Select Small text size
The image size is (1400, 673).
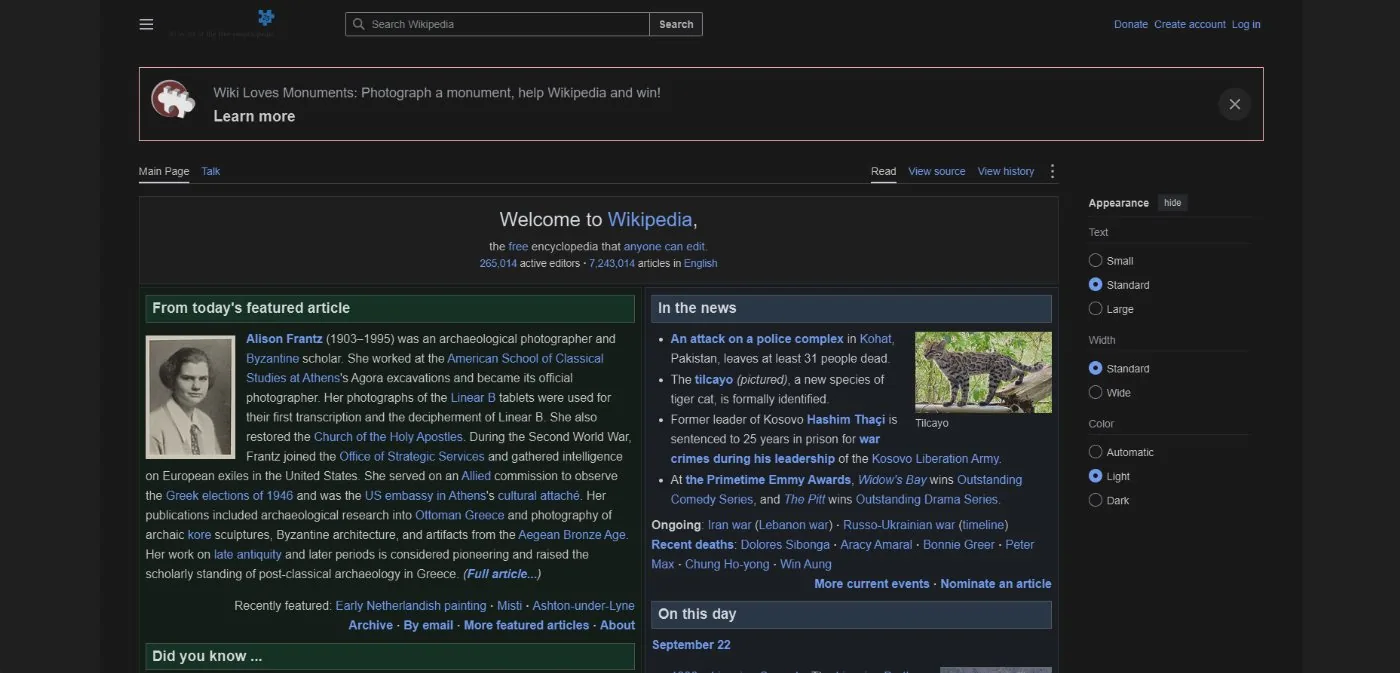(x=1095, y=260)
